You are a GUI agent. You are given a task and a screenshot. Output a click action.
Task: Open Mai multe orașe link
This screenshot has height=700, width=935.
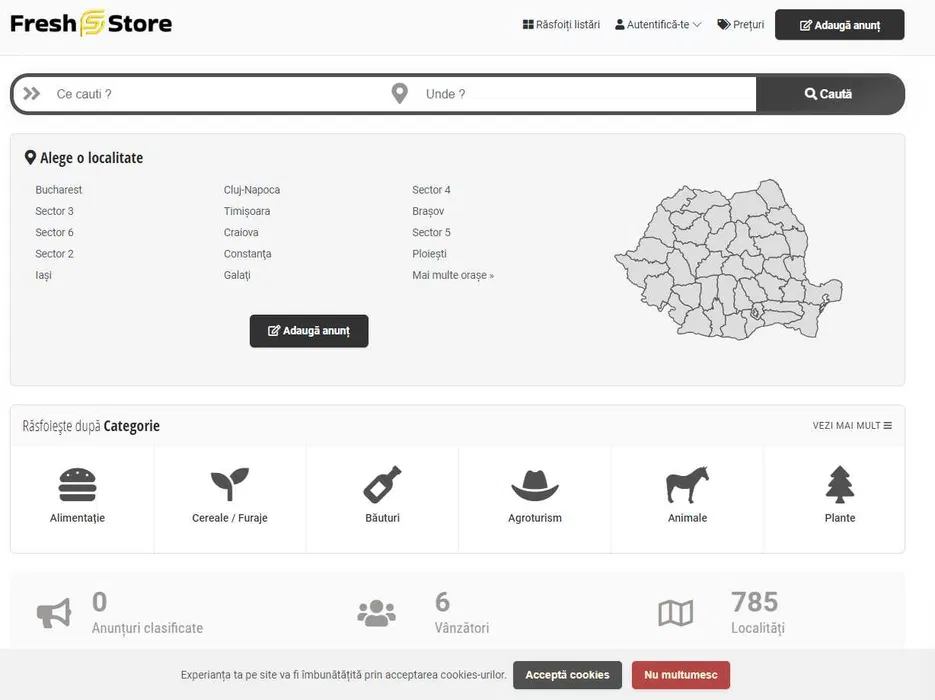pyautogui.click(x=453, y=275)
